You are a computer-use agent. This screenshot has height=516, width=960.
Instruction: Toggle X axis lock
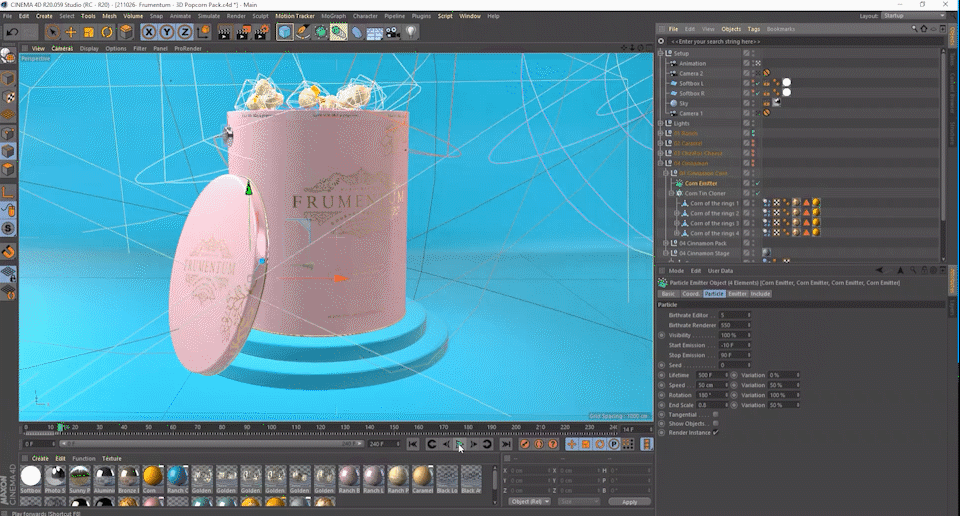(x=149, y=32)
